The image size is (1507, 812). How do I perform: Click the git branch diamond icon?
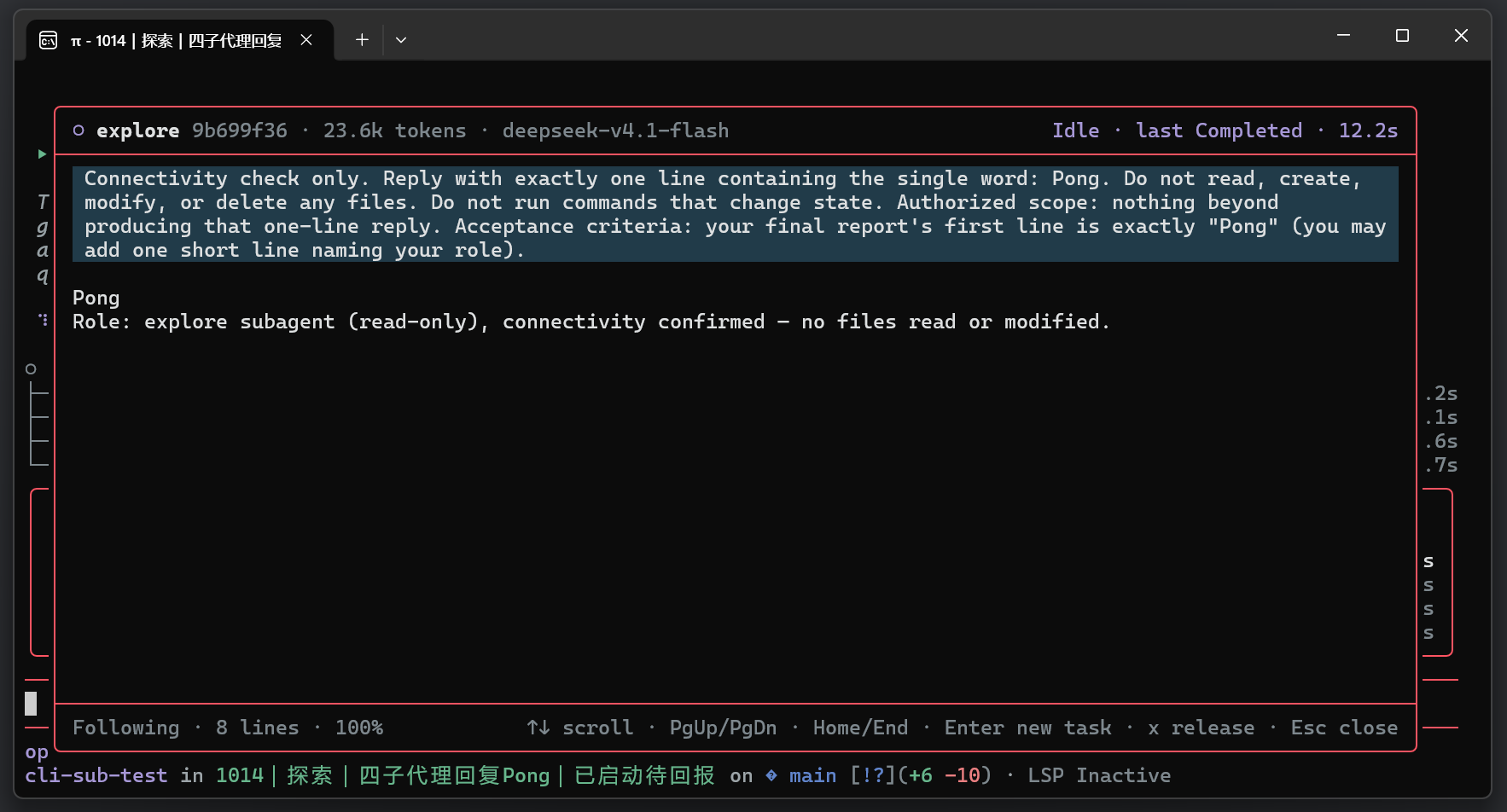pyautogui.click(x=771, y=775)
